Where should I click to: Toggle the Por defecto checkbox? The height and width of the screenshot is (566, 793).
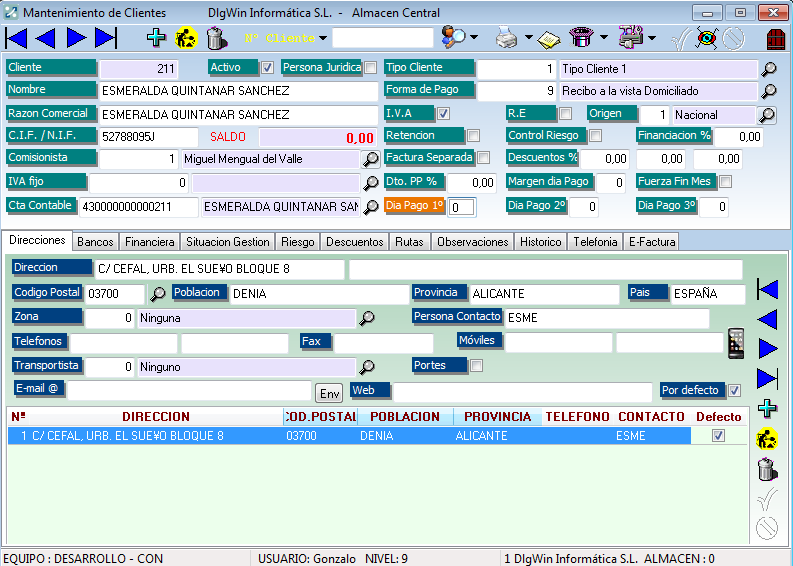pyautogui.click(x=734, y=390)
